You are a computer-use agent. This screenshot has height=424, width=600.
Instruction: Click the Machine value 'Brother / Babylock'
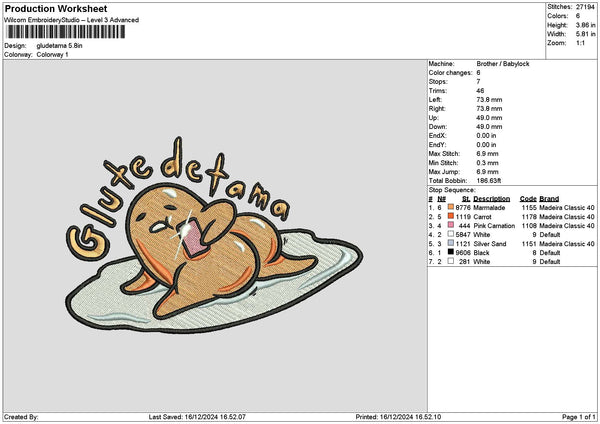pos(503,64)
